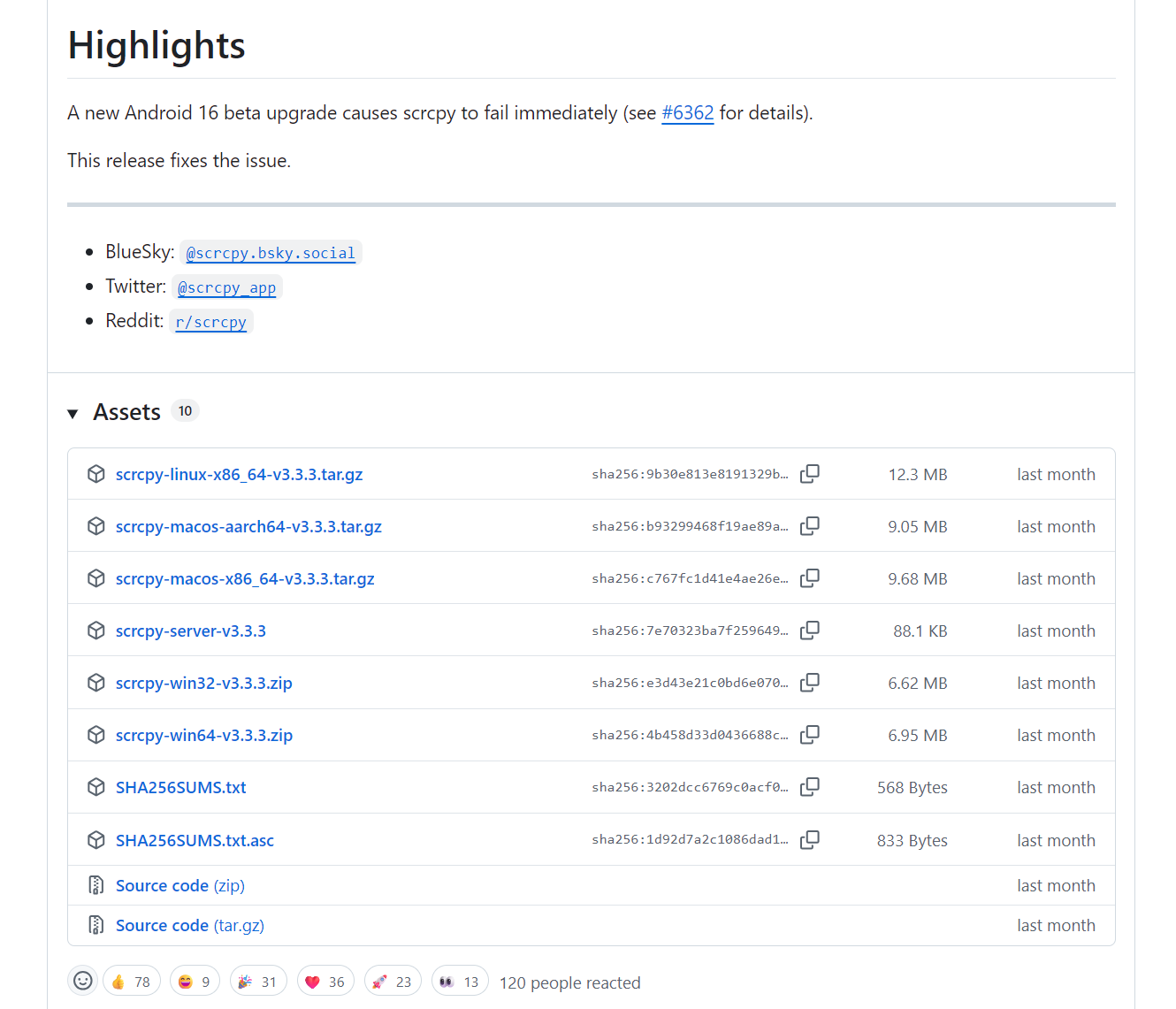
Task: Click package icon beside scrcpy-win64 zip
Action: [96, 735]
